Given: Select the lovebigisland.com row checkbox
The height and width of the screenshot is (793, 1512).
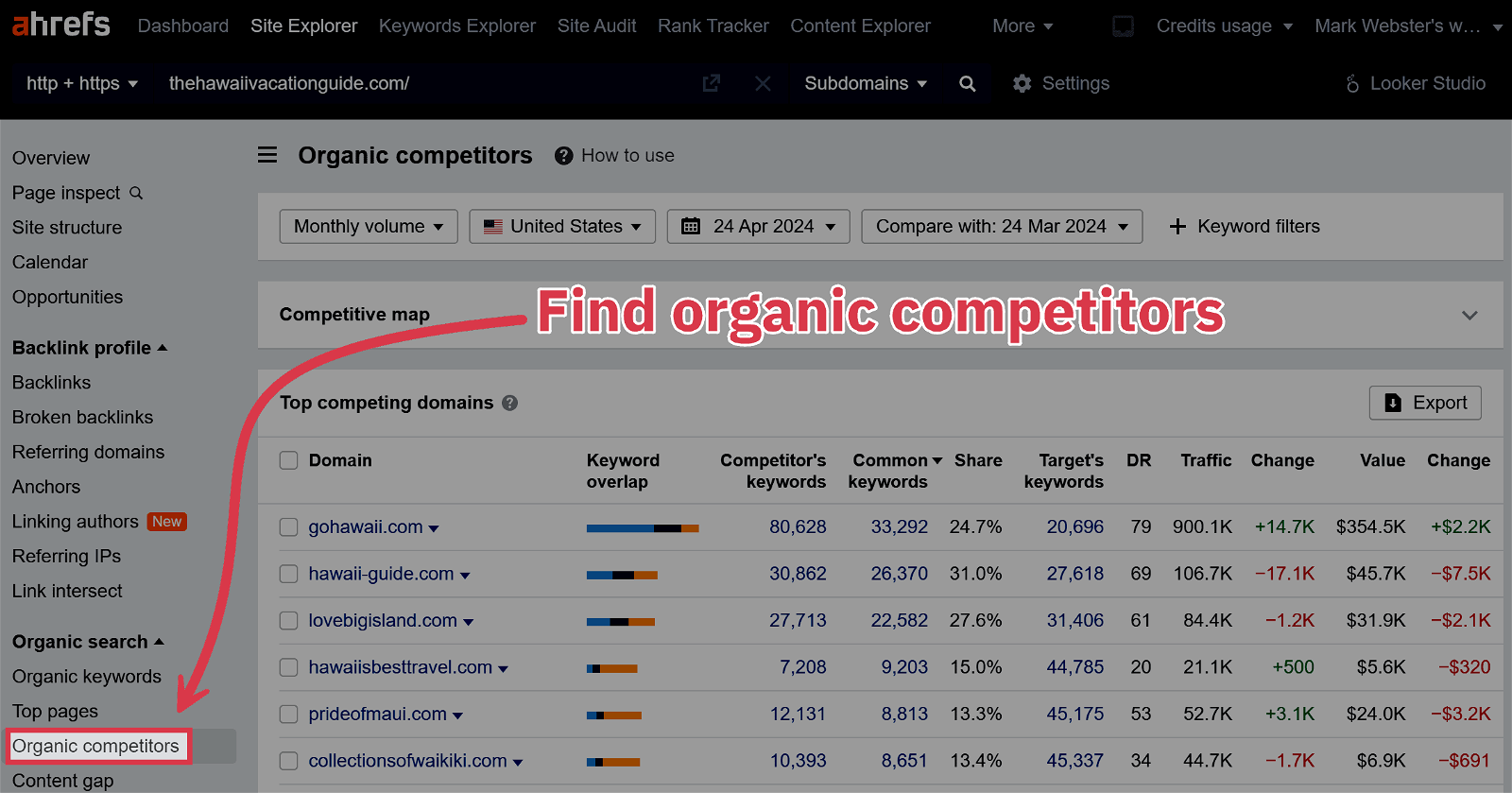Looking at the screenshot, I should (x=289, y=621).
